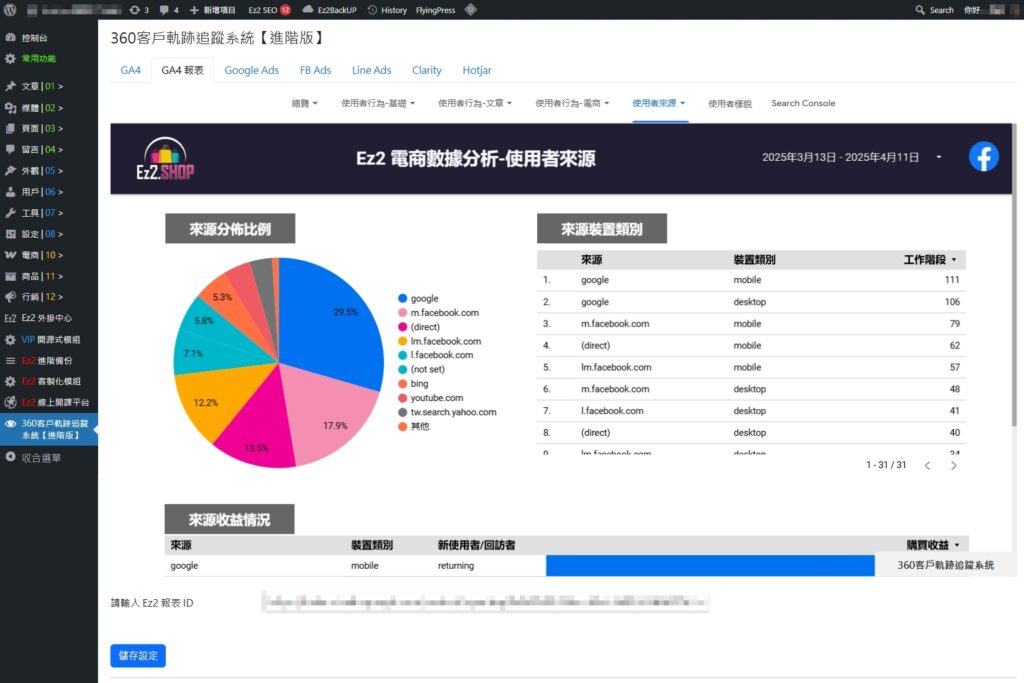The image size is (1024, 683).
Task: Click the m.facebook.com legend color dot
Action: click(x=403, y=313)
